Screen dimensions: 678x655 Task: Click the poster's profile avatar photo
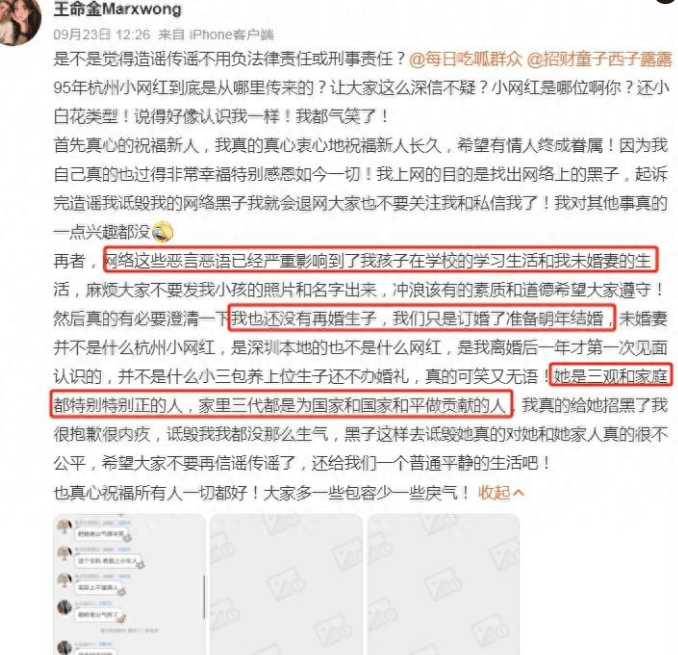(x=19, y=19)
